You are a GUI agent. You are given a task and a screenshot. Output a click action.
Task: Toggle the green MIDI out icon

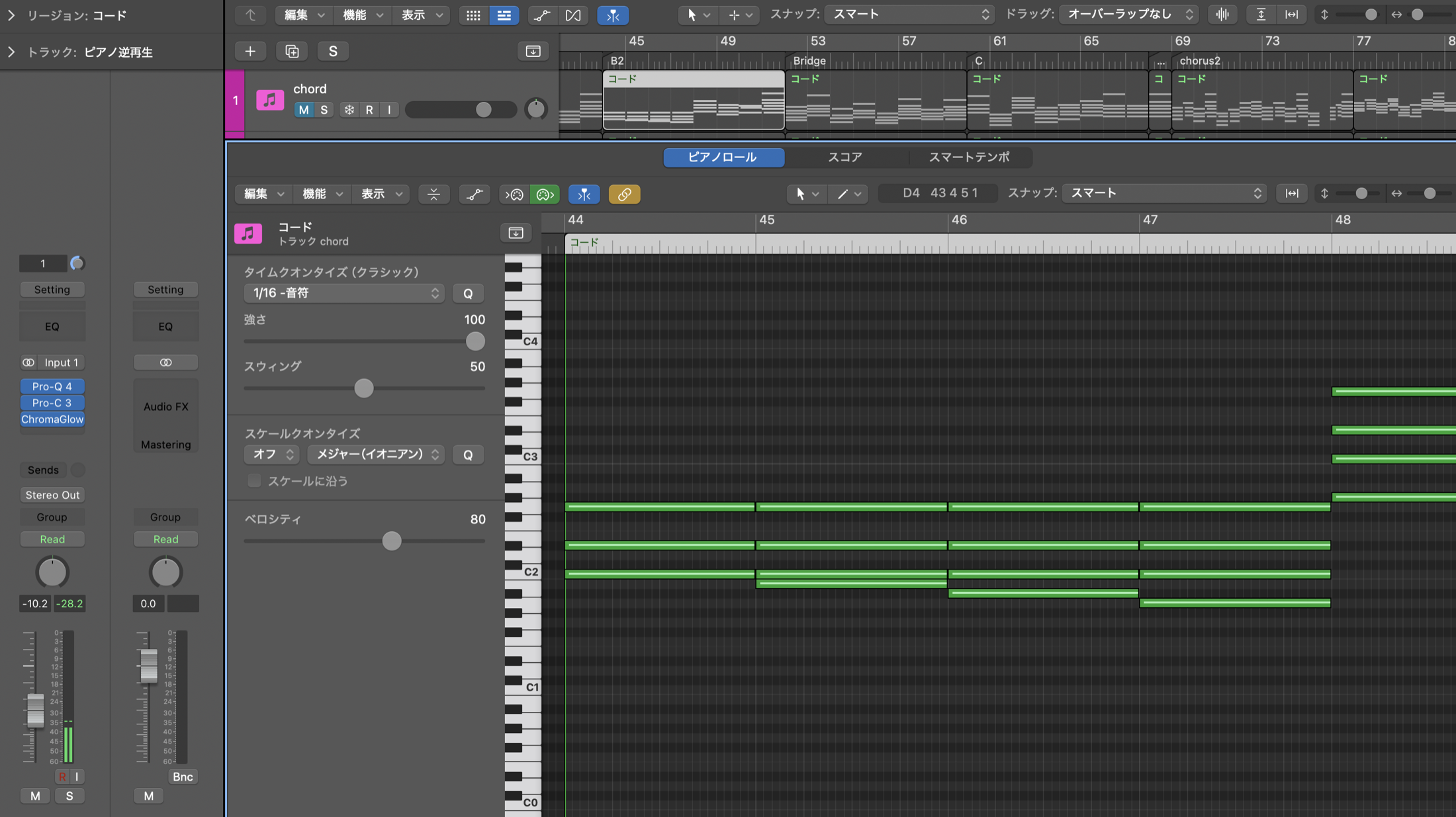545,194
